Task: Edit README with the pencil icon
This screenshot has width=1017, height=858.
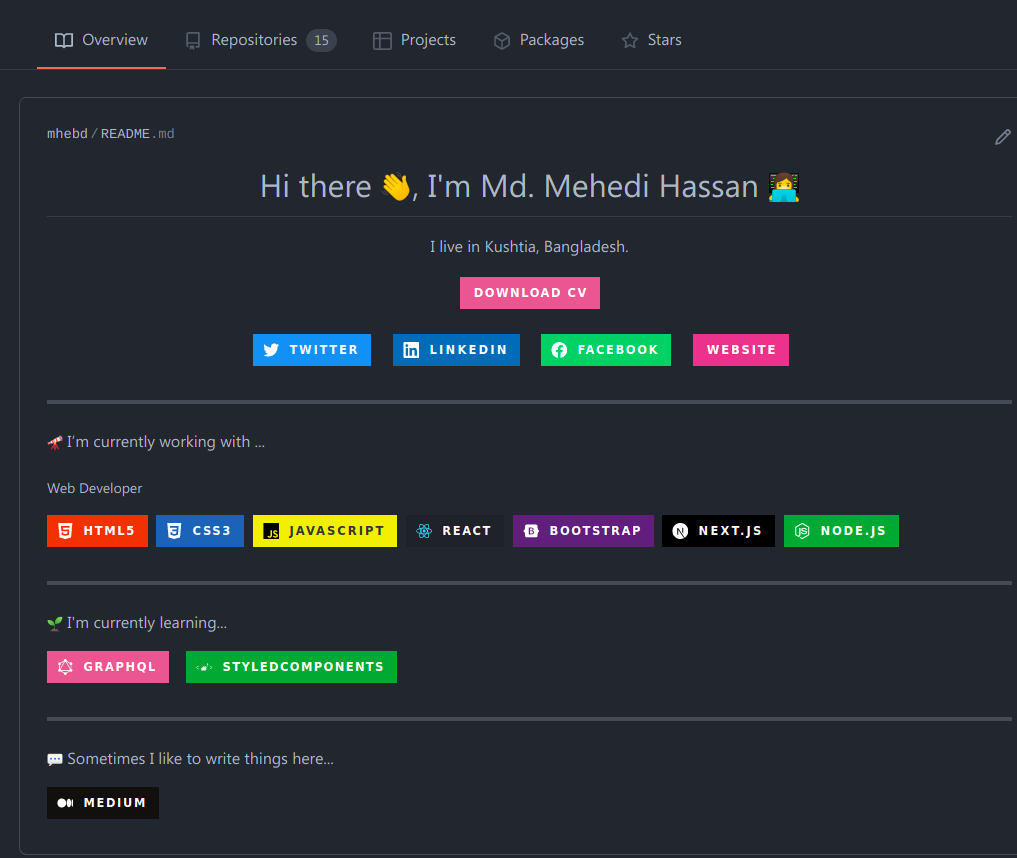Action: click(1003, 137)
